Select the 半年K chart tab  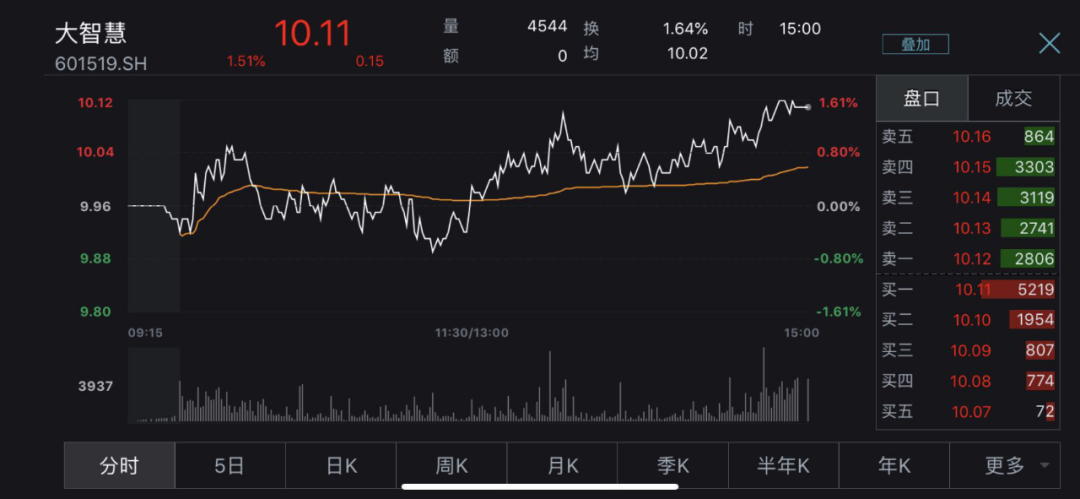784,466
